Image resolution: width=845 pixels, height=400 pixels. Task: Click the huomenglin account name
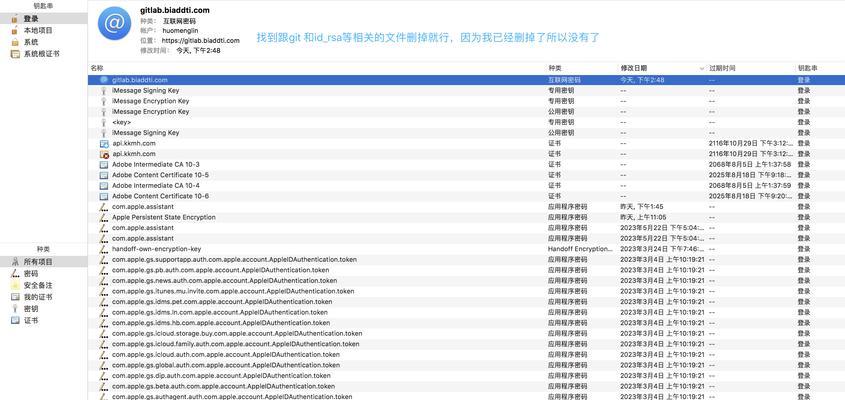pyautogui.click(x=181, y=31)
